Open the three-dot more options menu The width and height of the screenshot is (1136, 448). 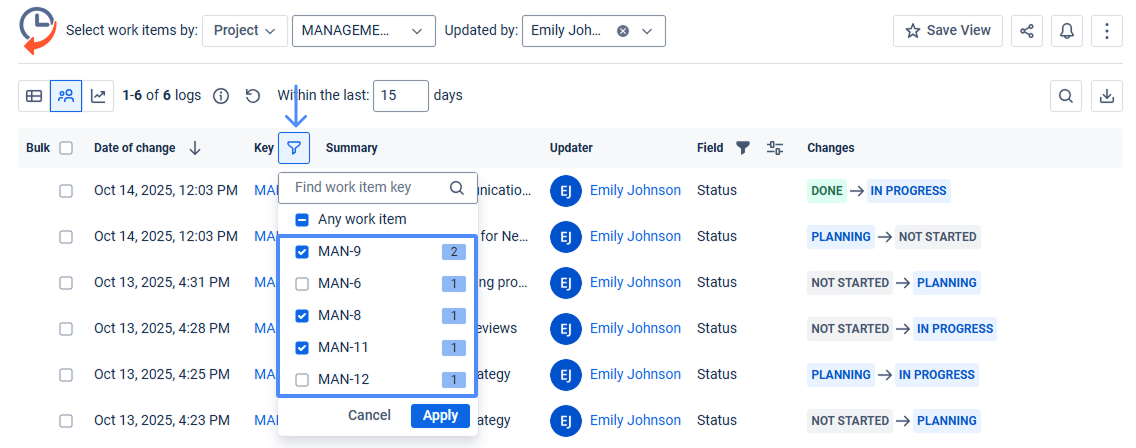point(1107,31)
